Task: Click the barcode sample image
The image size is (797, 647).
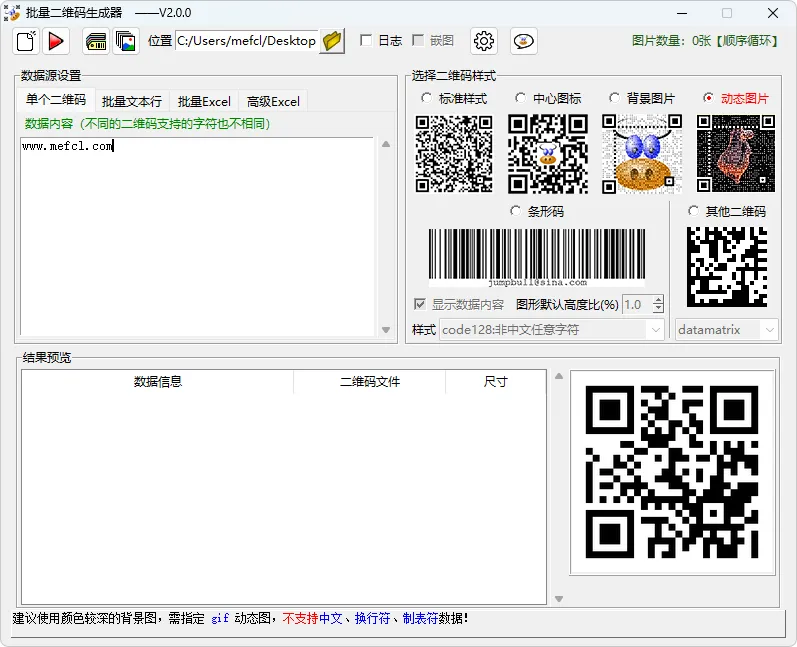Action: pyautogui.click(x=537, y=258)
